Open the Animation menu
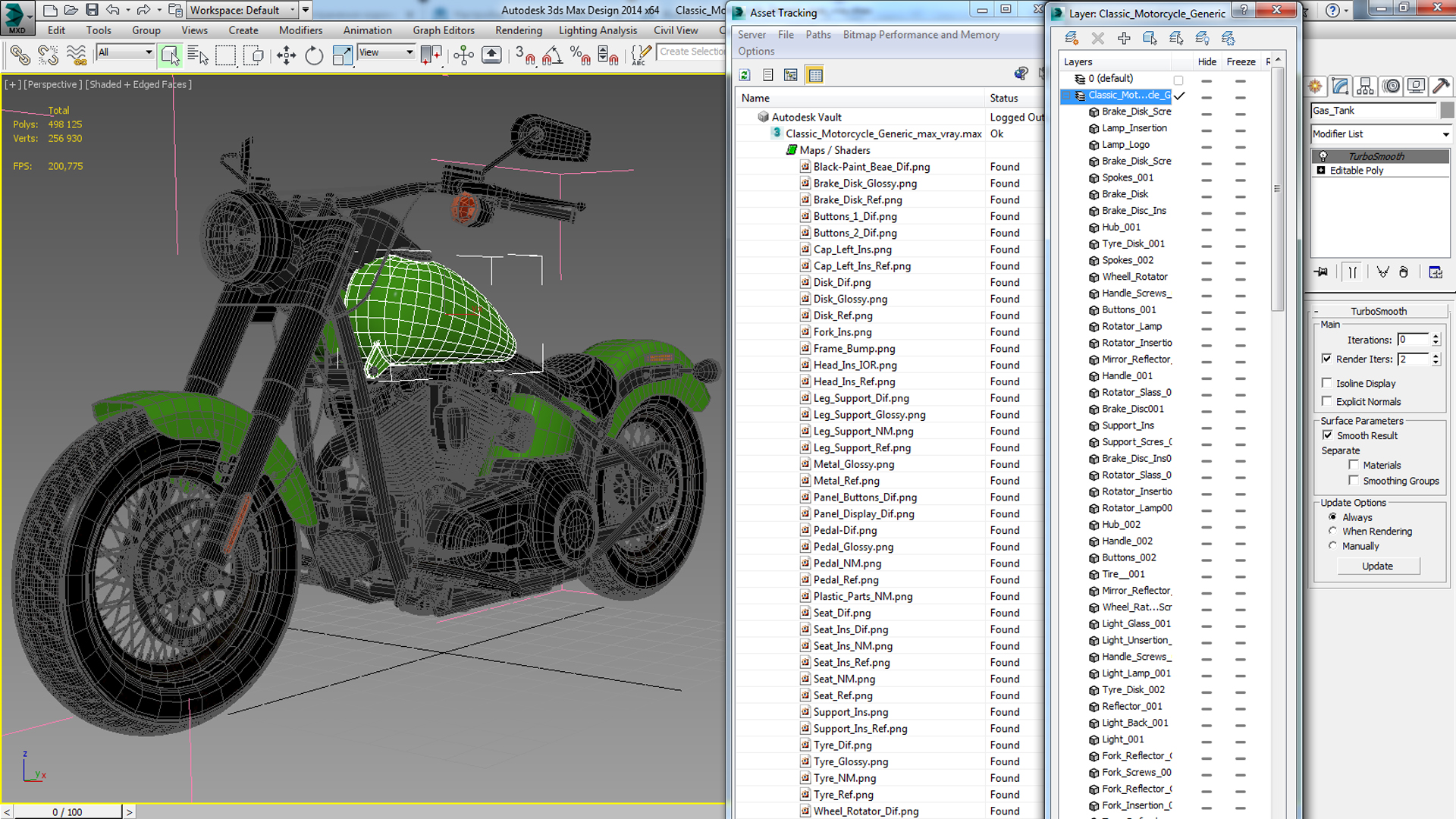Screen dimensions: 1456x819 (367, 30)
